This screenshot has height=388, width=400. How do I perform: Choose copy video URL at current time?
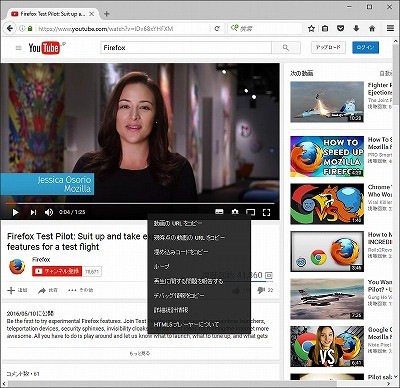coord(199,238)
